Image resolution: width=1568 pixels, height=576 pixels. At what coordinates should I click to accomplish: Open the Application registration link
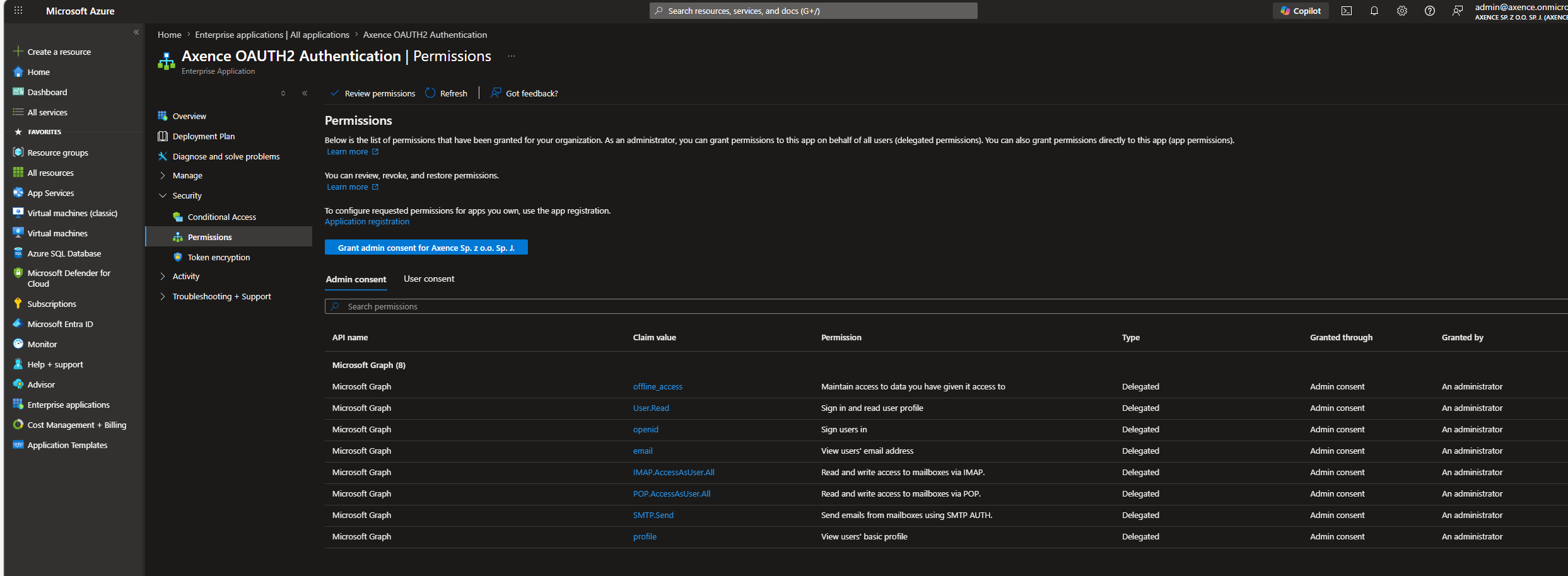pos(367,221)
